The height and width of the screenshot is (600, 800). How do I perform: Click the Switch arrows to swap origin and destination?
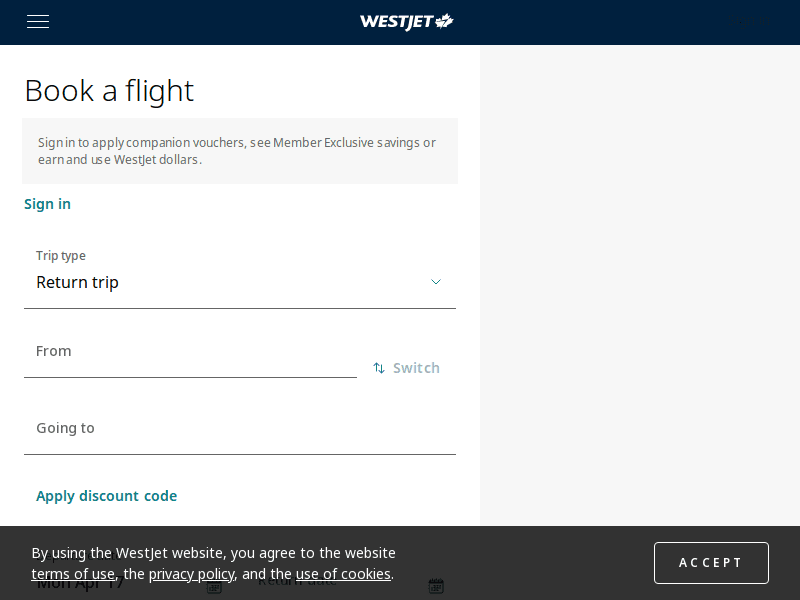tap(378, 367)
